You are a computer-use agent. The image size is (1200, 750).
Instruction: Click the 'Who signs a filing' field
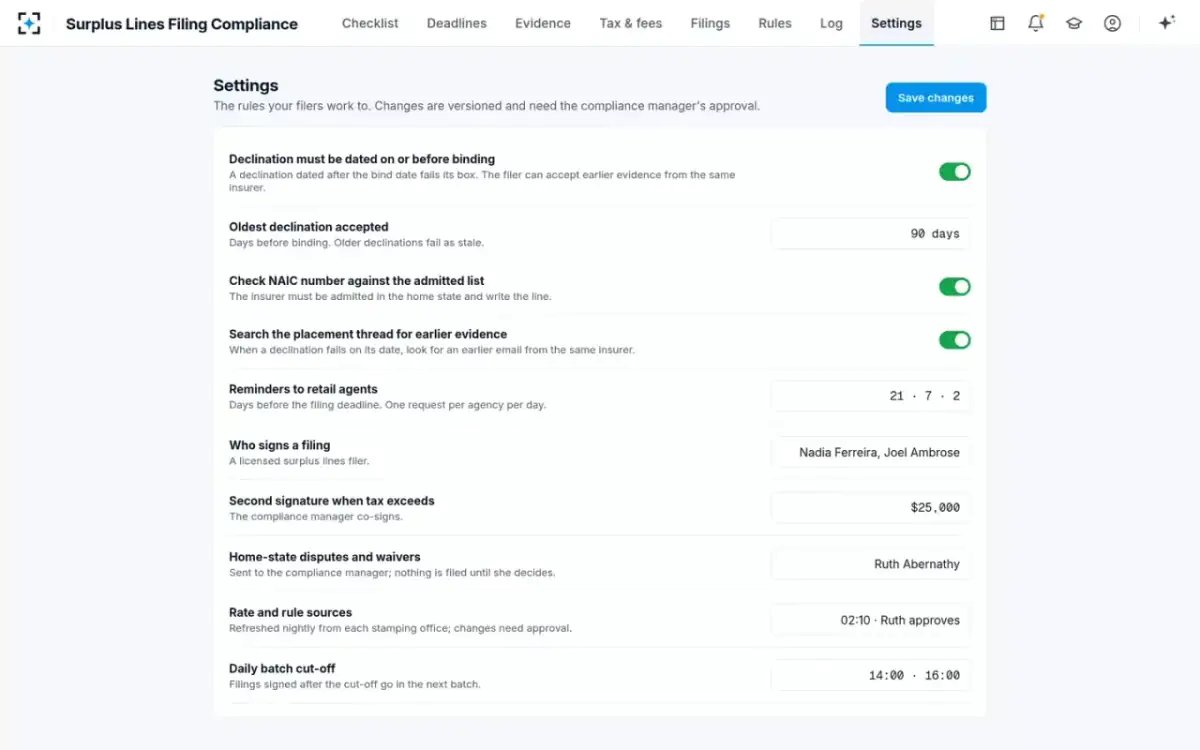click(x=870, y=452)
